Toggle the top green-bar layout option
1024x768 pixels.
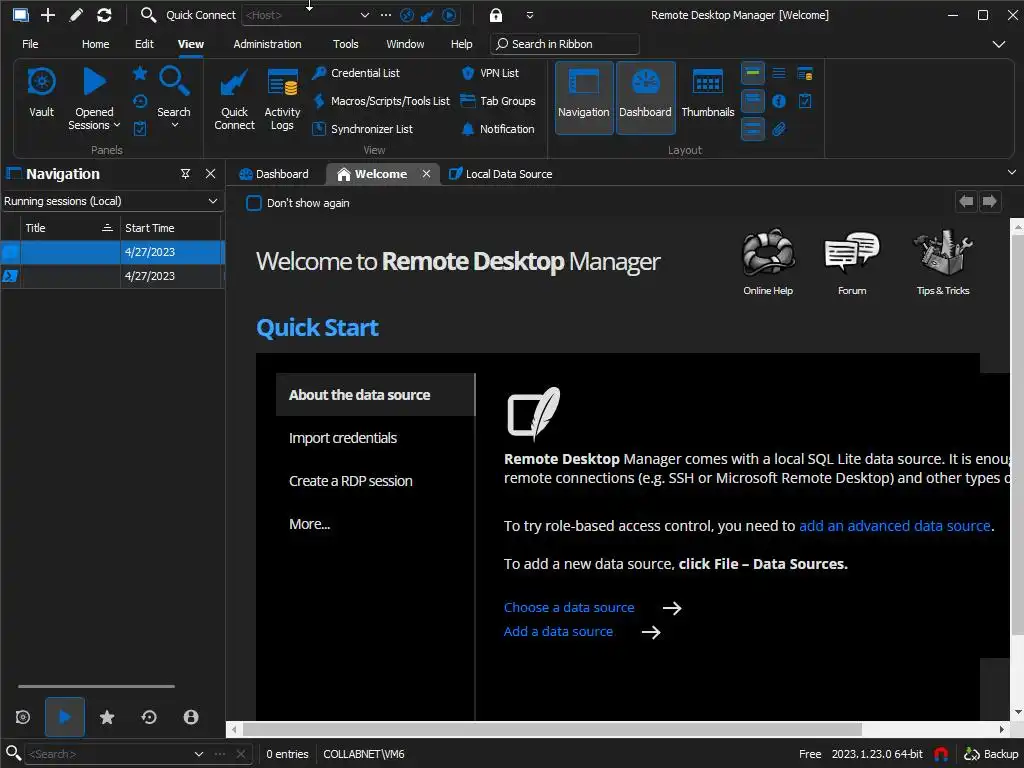[x=752, y=73]
